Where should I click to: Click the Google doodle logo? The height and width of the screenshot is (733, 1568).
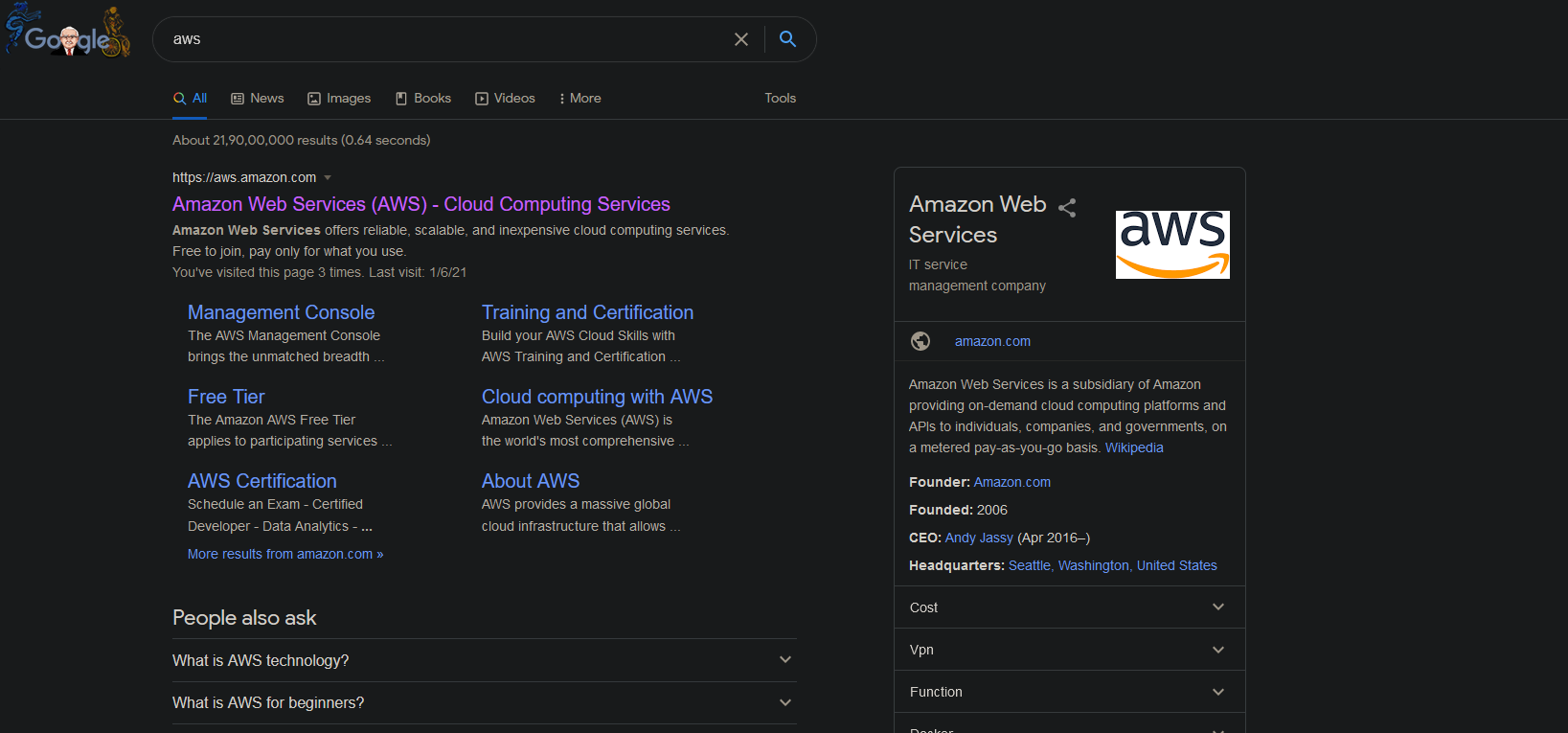point(68,34)
